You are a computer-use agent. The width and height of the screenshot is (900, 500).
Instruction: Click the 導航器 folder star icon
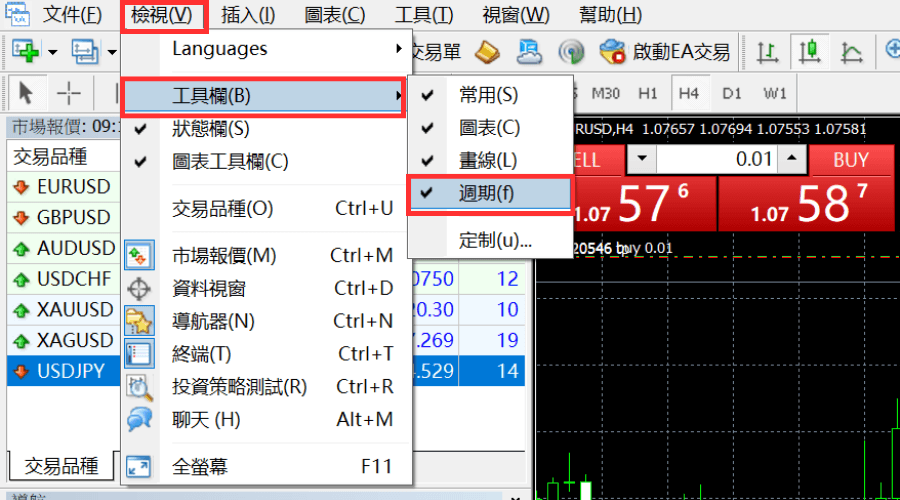point(139,321)
